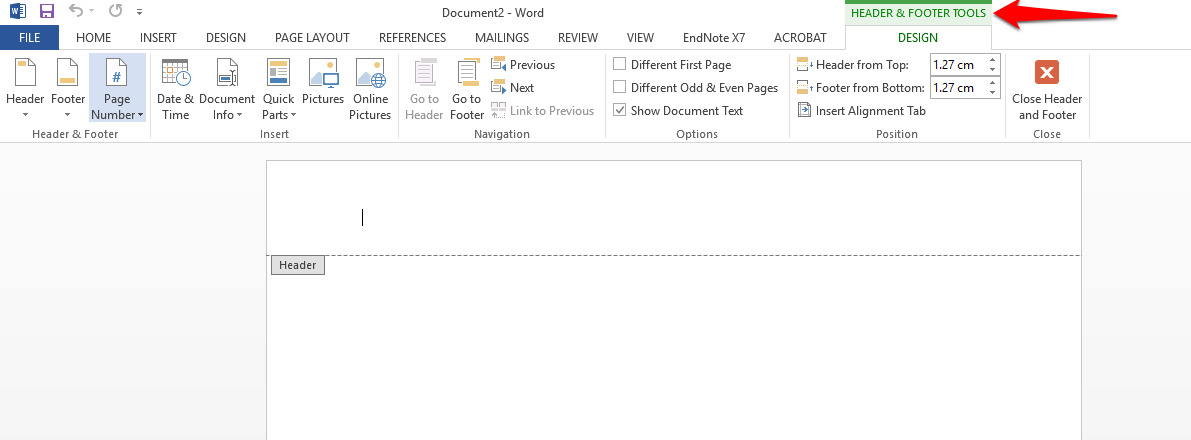Switch to PAGE LAYOUT tab
The height and width of the screenshot is (440, 1191).
(312, 37)
